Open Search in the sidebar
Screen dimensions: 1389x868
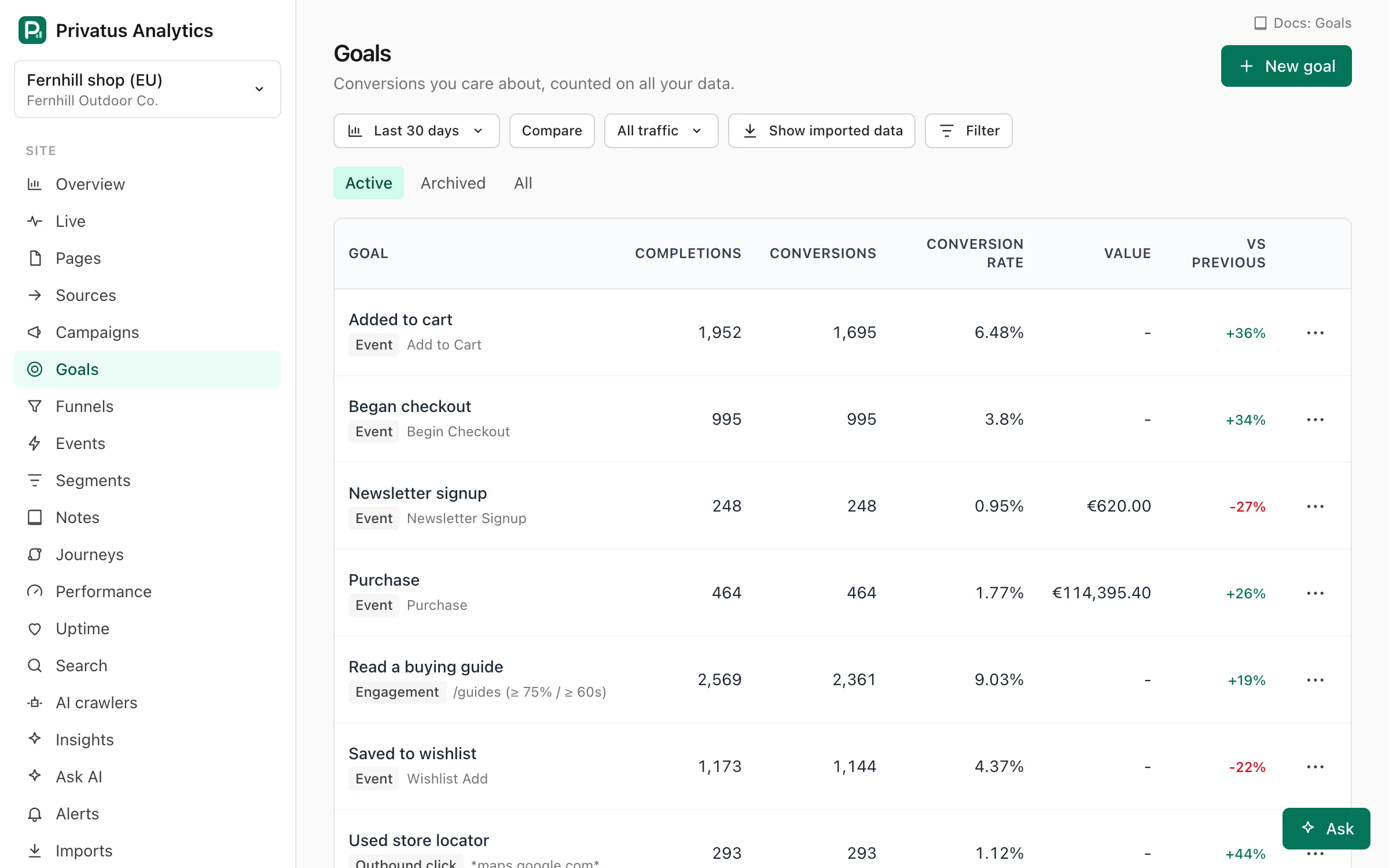click(148, 665)
